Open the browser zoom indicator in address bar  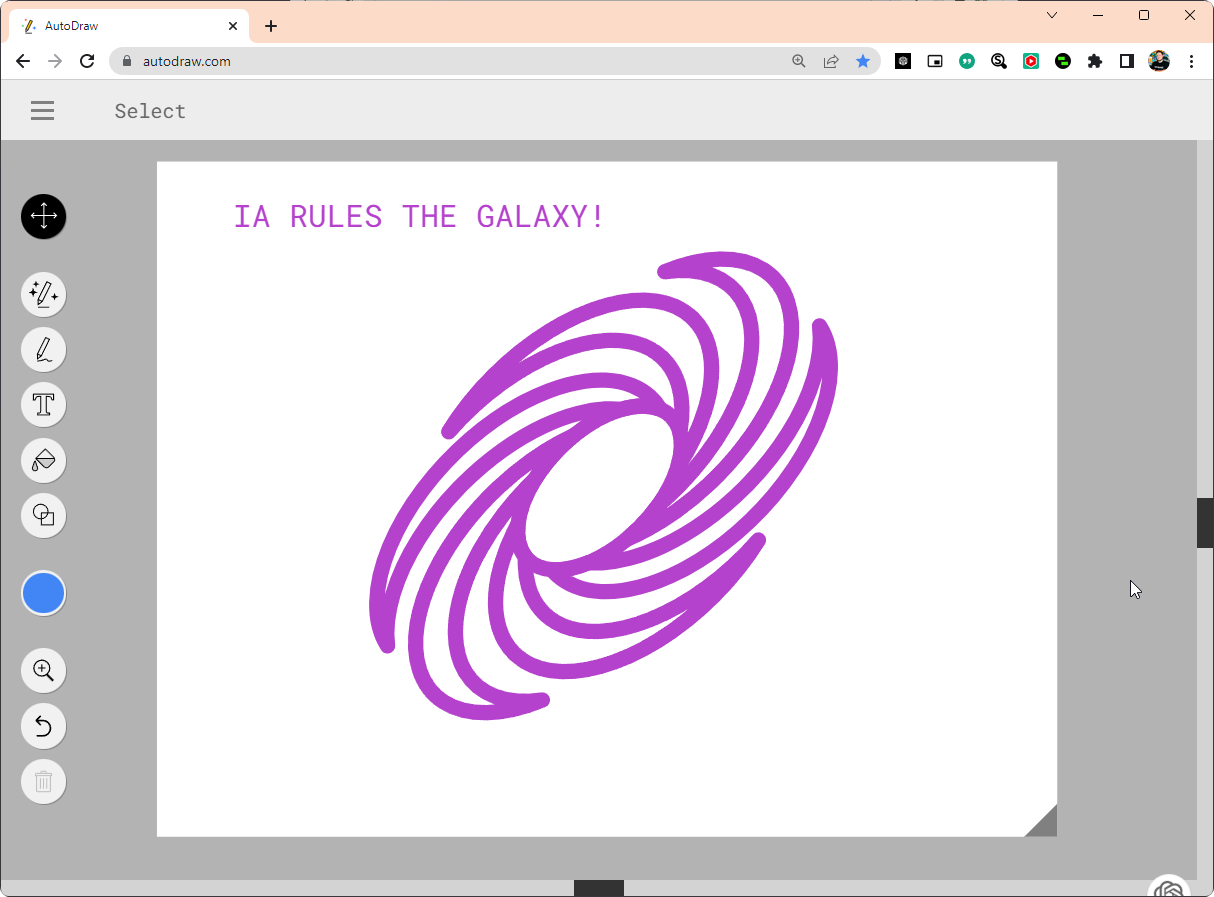pyautogui.click(x=799, y=61)
